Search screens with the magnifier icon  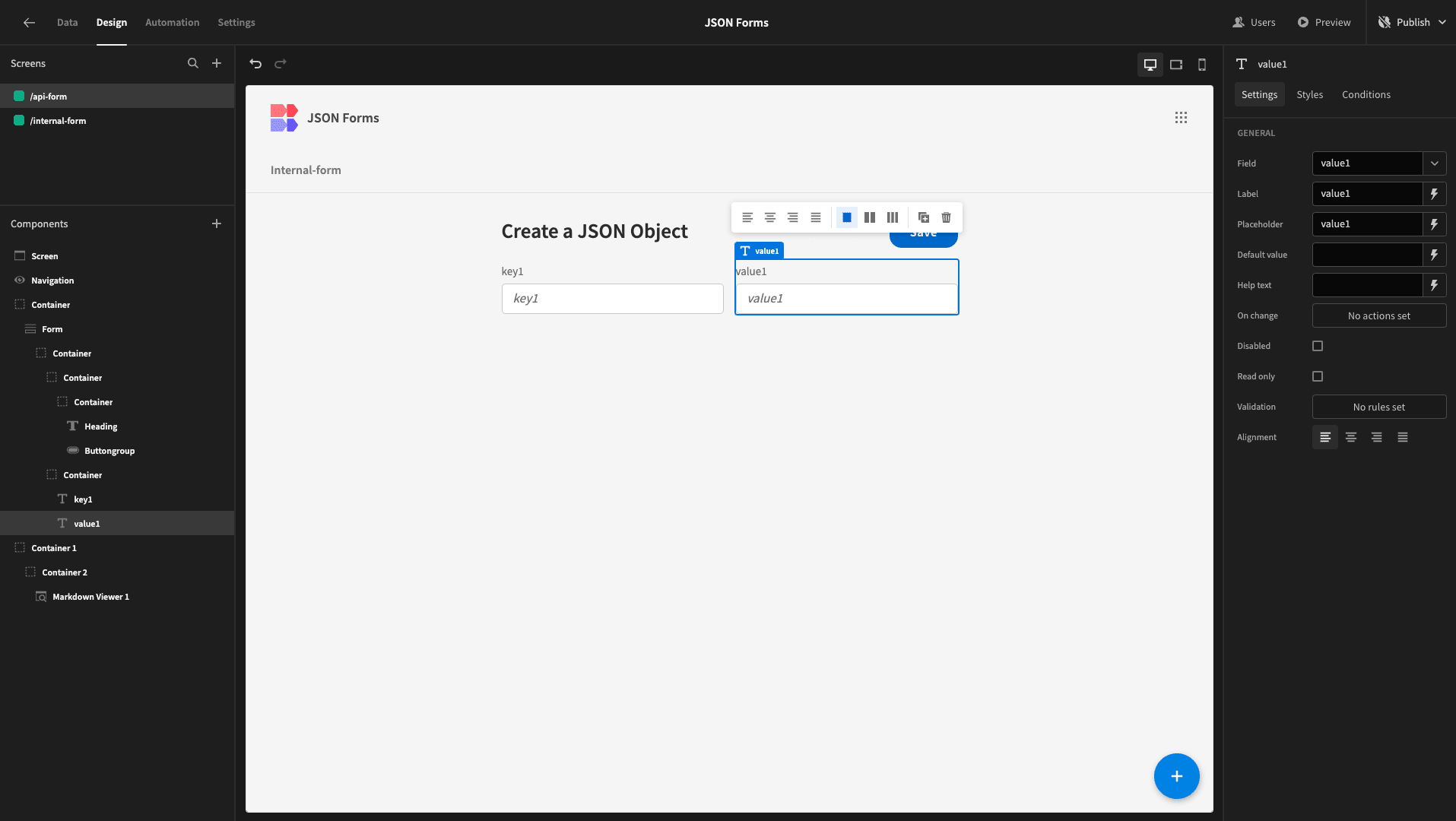click(193, 63)
